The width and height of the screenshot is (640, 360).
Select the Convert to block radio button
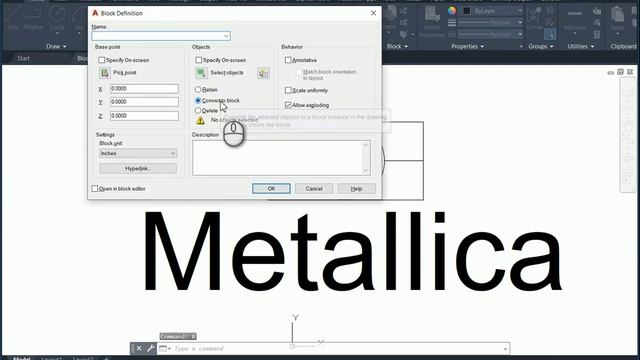point(198,100)
